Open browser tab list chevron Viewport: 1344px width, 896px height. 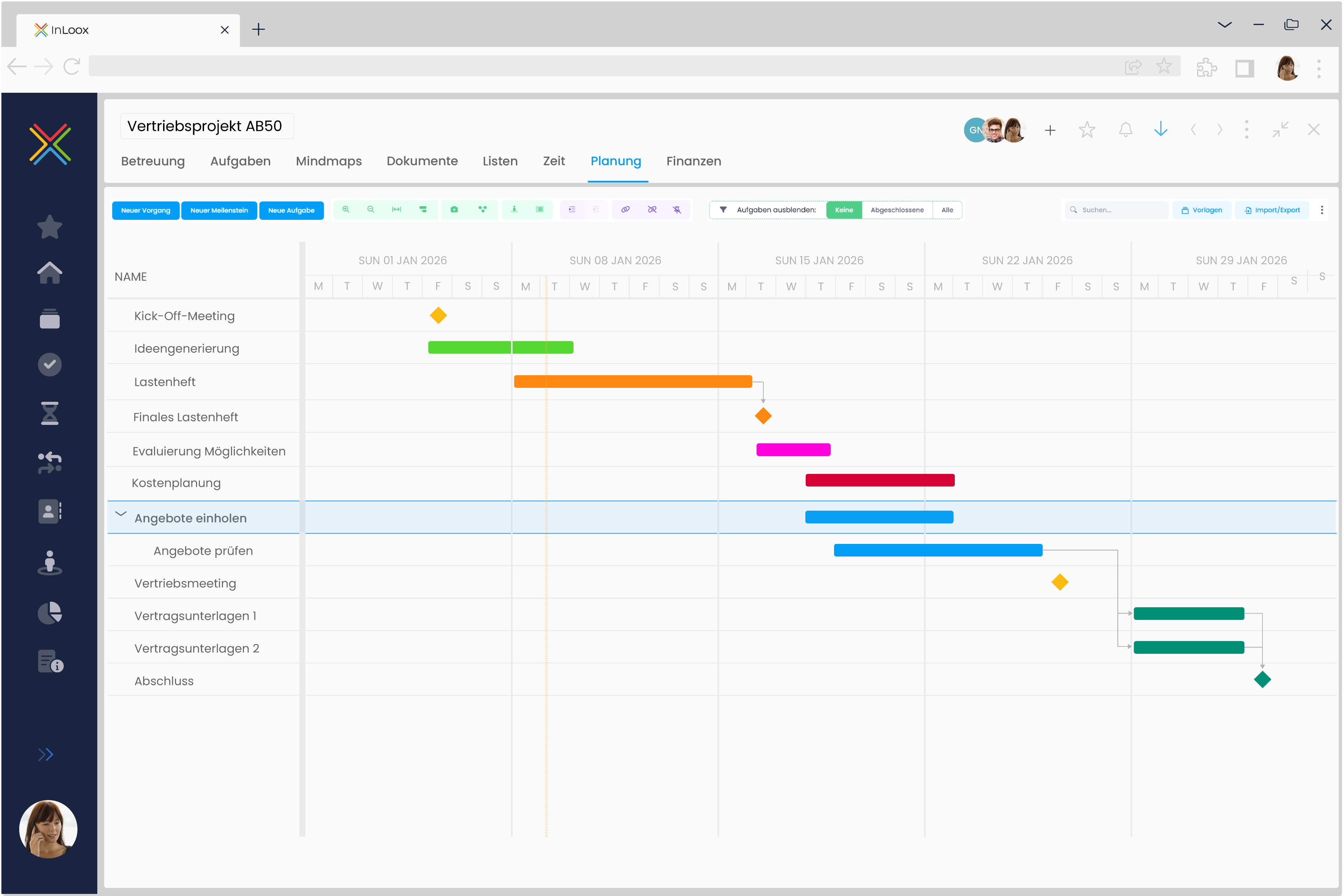point(1225,24)
